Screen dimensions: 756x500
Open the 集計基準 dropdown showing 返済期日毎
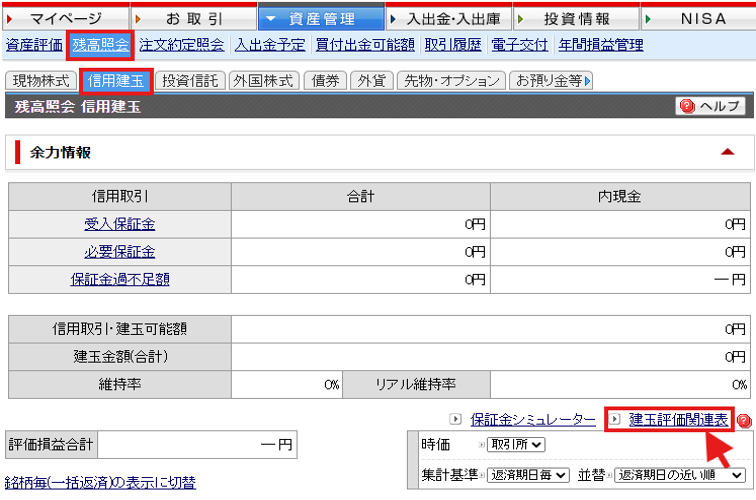point(528,475)
